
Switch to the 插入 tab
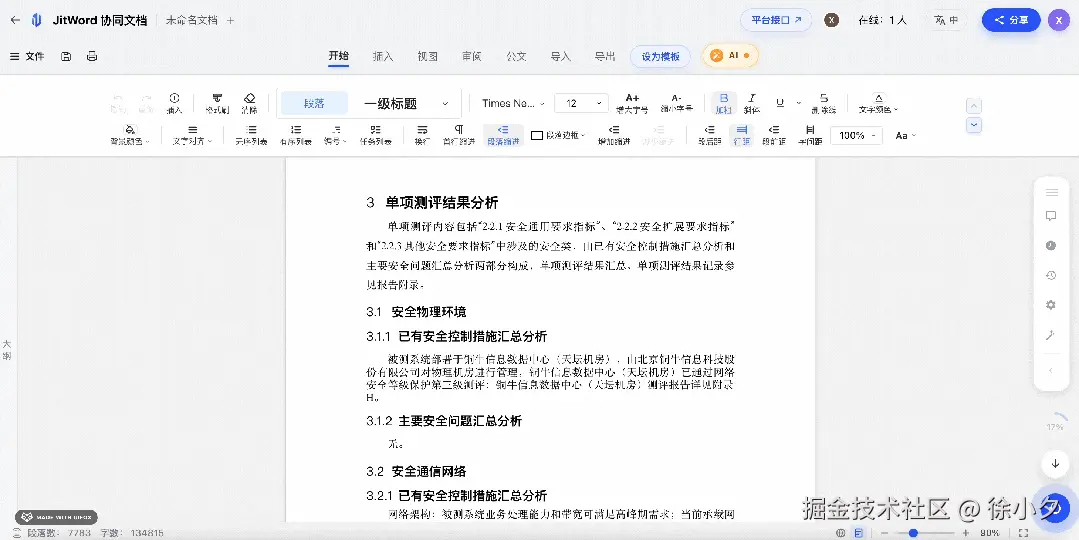(x=383, y=56)
